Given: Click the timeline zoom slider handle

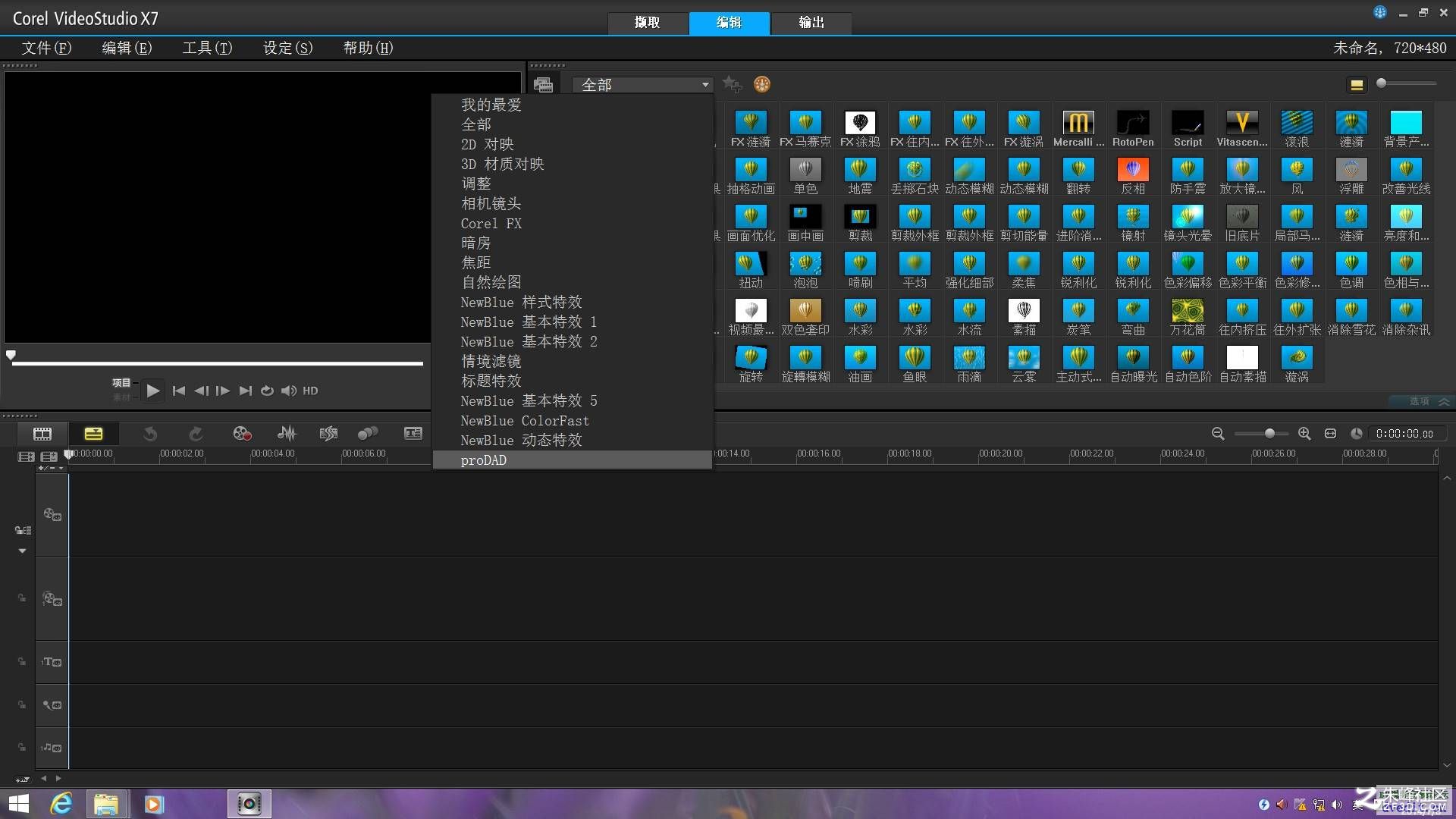Looking at the screenshot, I should click(x=1269, y=434).
